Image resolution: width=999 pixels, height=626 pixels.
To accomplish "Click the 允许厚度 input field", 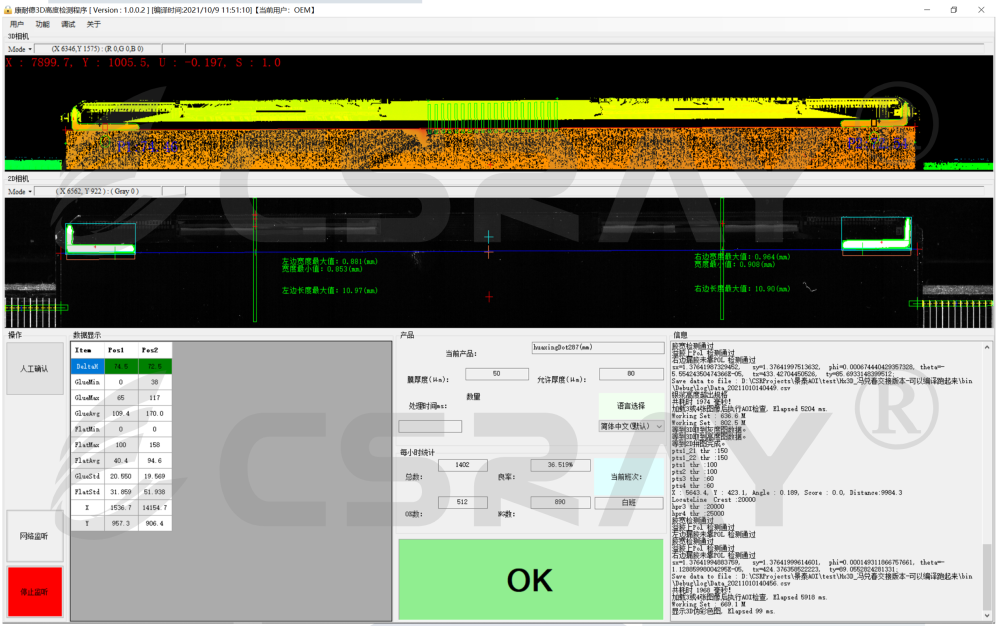I will pos(631,374).
